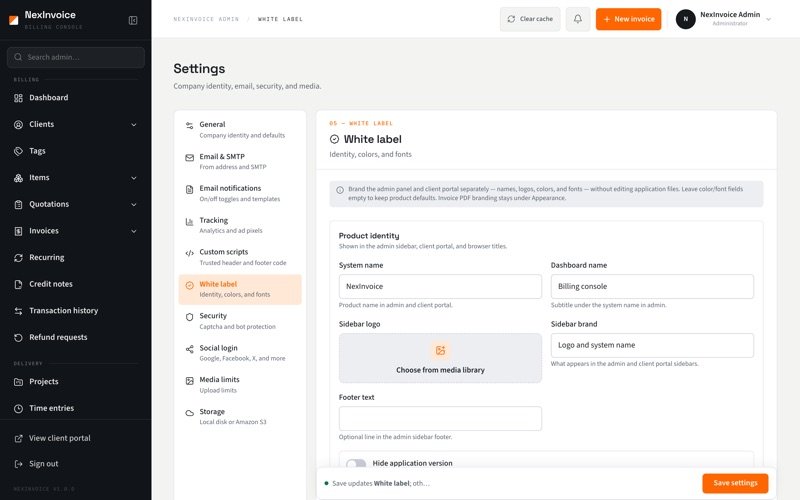Click the Clients person icon
This screenshot has height=500, width=800.
[x=18, y=124]
